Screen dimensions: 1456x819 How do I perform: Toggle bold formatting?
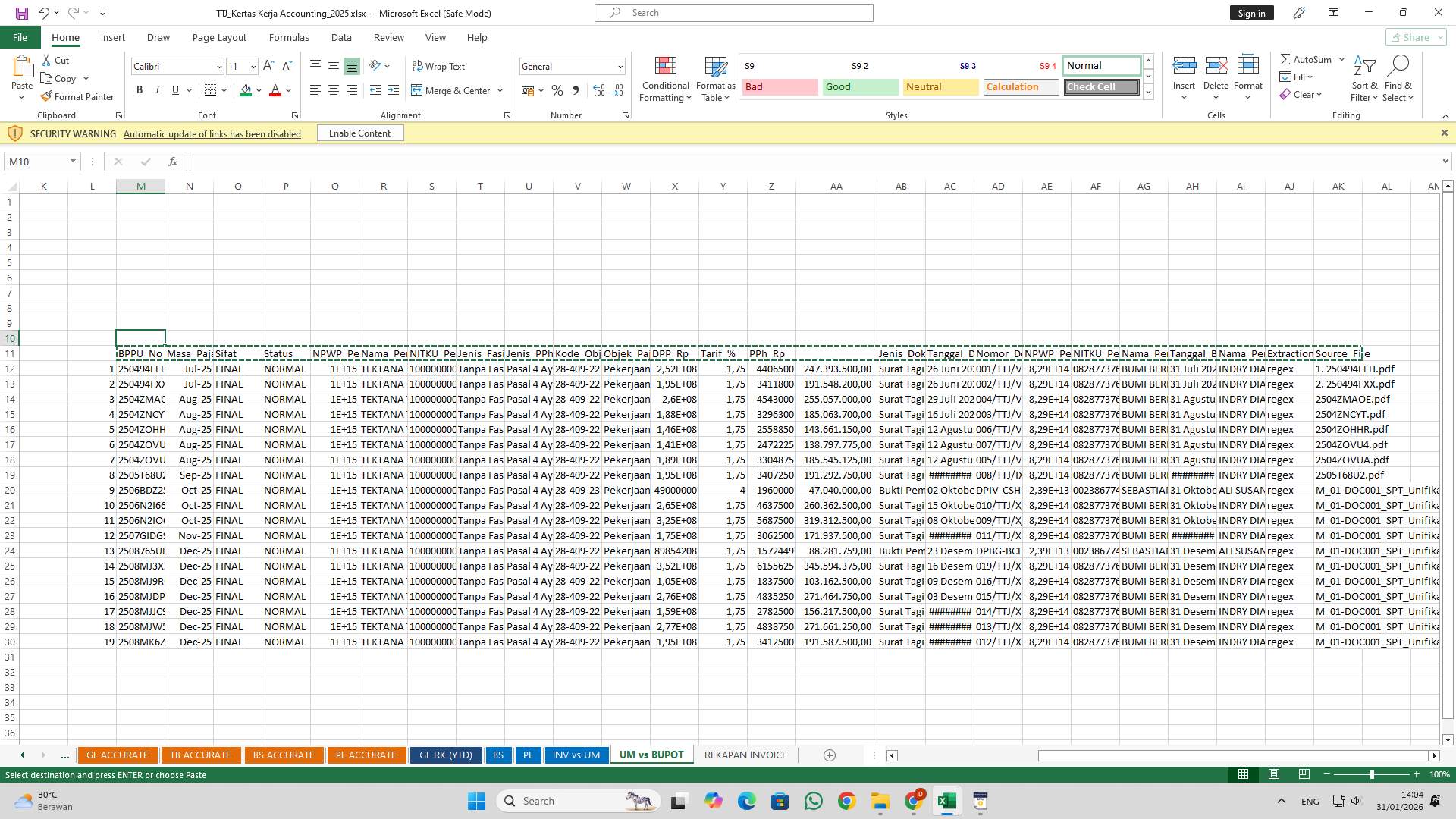(x=140, y=89)
